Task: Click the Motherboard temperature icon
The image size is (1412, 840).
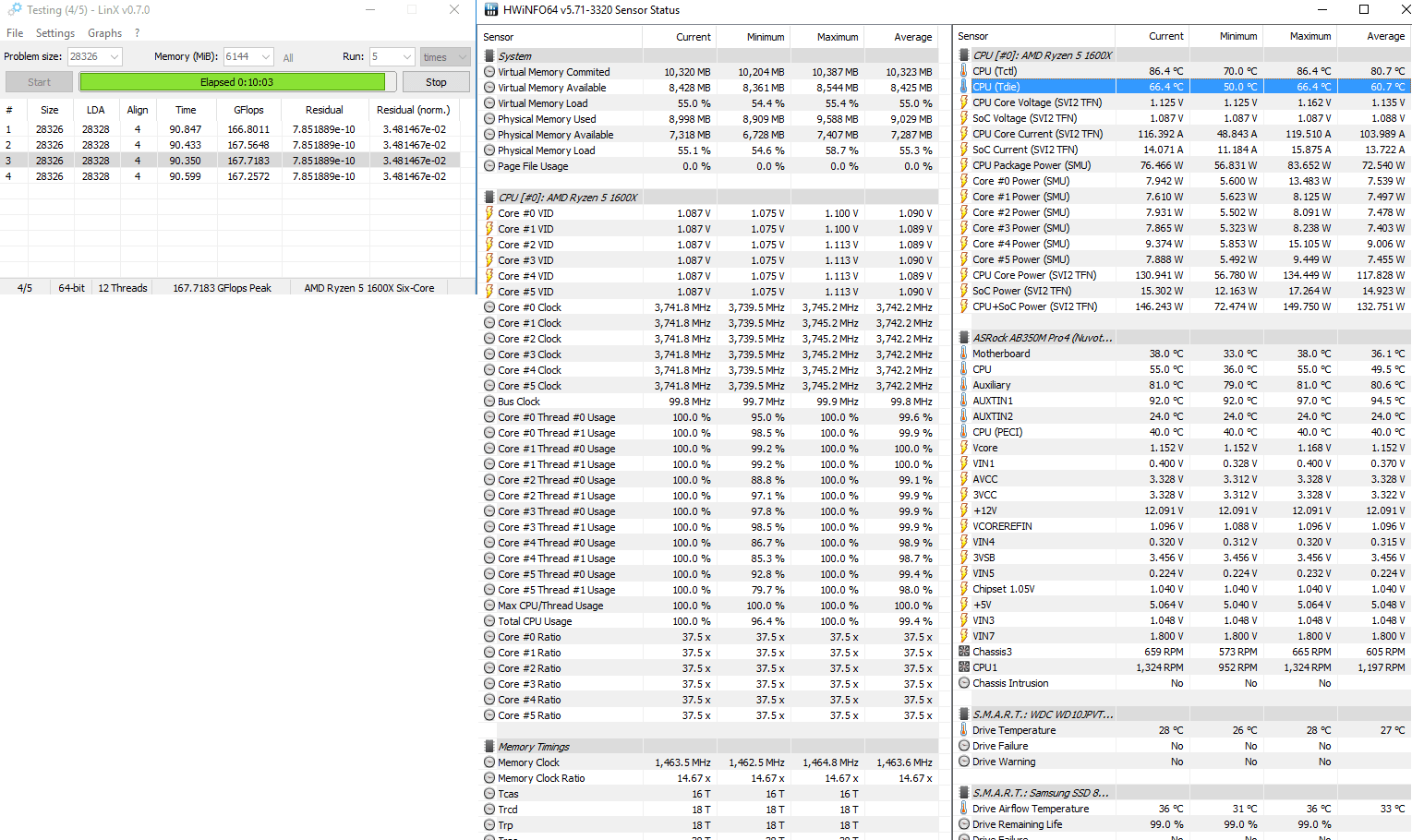Action: pyautogui.click(x=964, y=354)
